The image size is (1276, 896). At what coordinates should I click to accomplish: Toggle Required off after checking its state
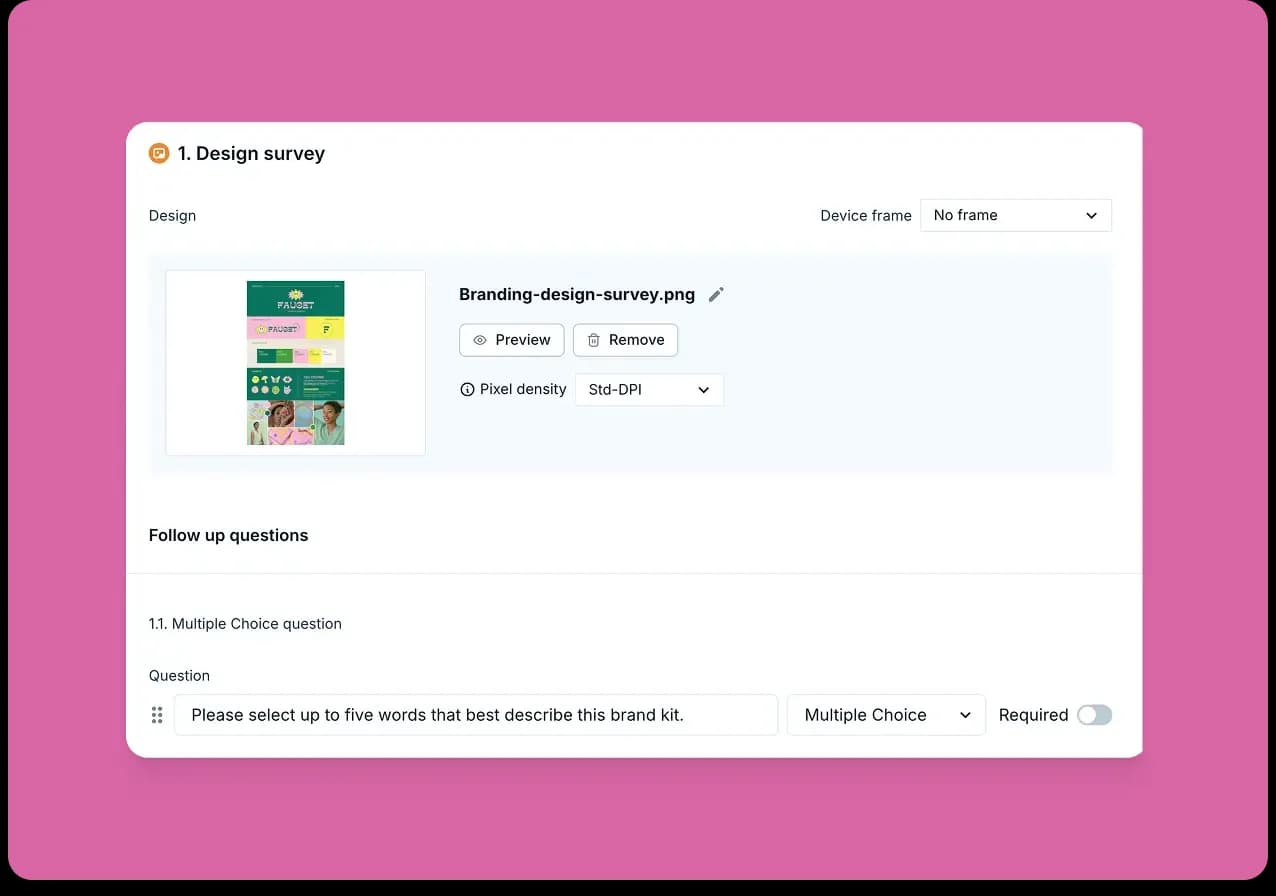coord(1094,715)
